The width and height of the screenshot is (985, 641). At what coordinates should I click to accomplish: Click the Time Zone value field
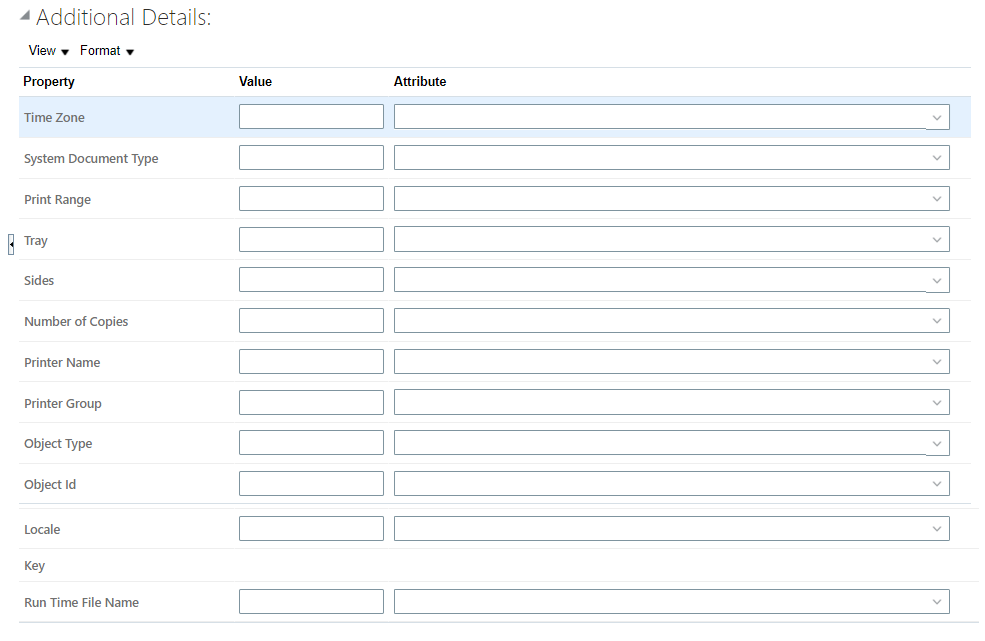(x=311, y=117)
